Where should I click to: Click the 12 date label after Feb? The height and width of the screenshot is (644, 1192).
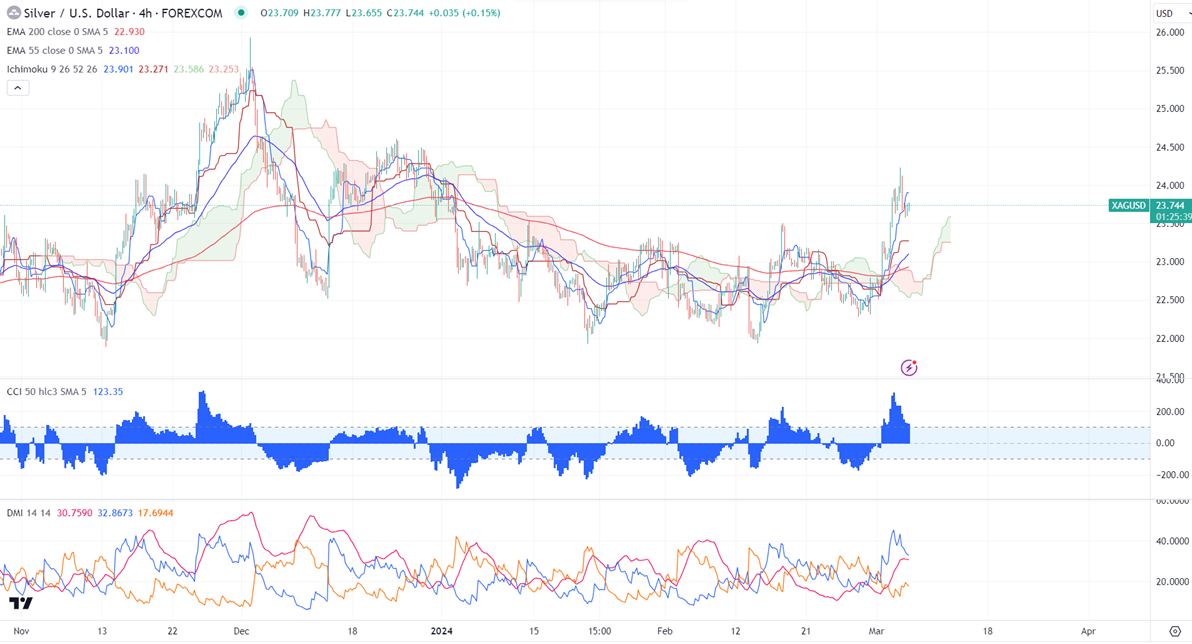(735, 631)
